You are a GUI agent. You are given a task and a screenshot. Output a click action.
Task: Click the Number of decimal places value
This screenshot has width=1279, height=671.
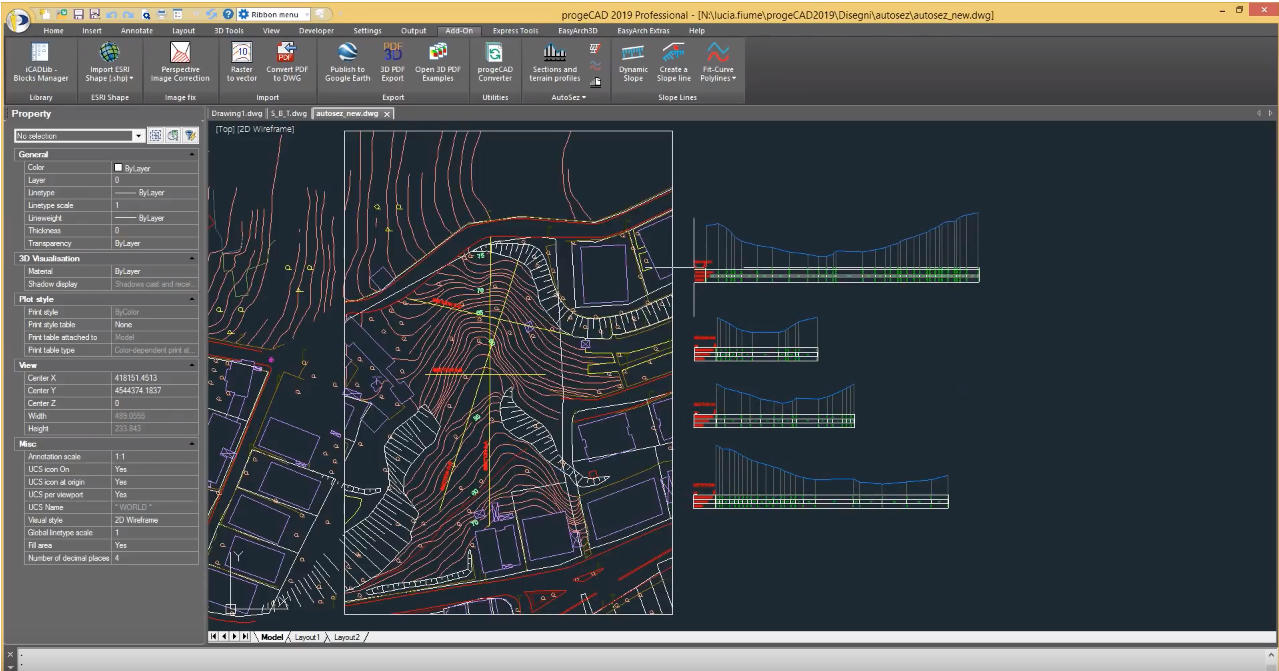point(155,558)
